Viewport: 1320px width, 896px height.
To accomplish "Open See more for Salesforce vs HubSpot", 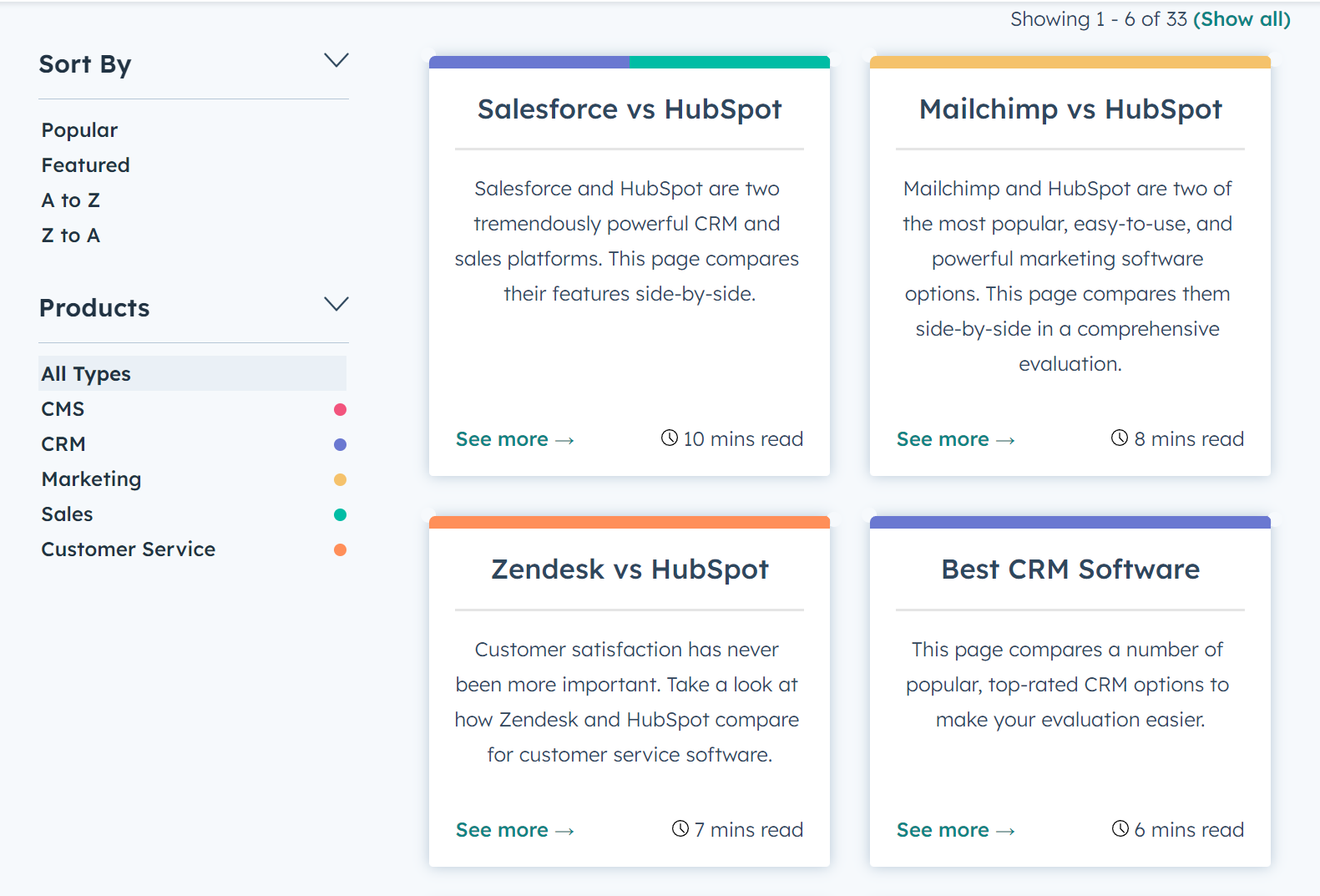I will tap(514, 439).
